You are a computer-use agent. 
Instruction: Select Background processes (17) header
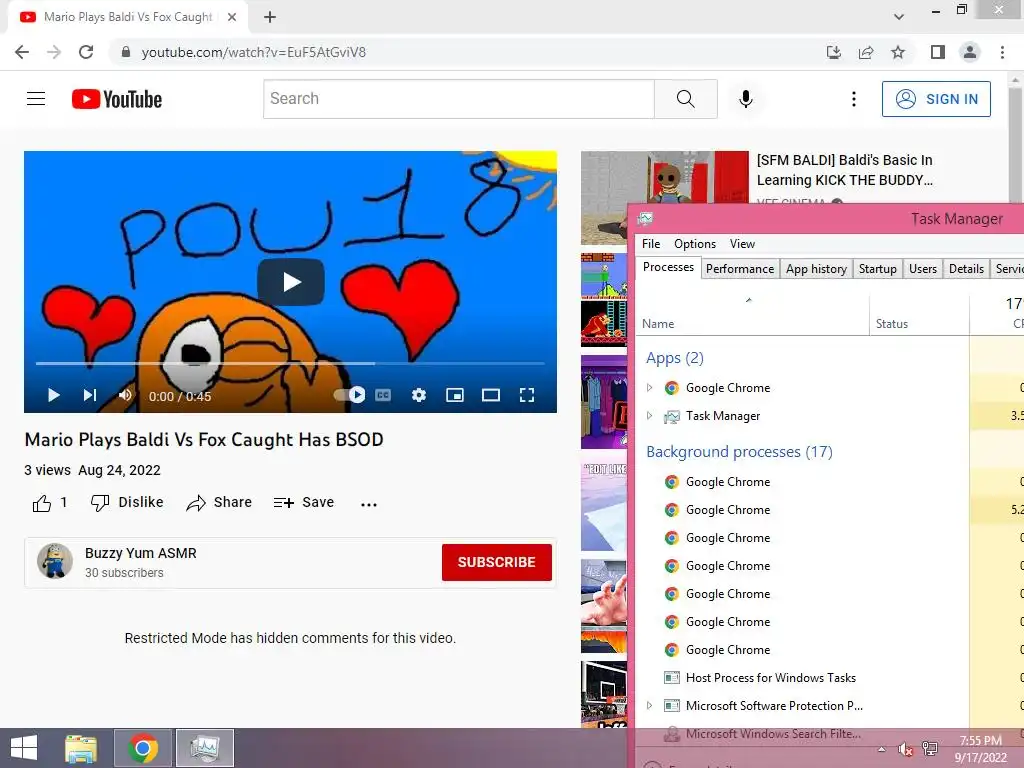point(739,452)
